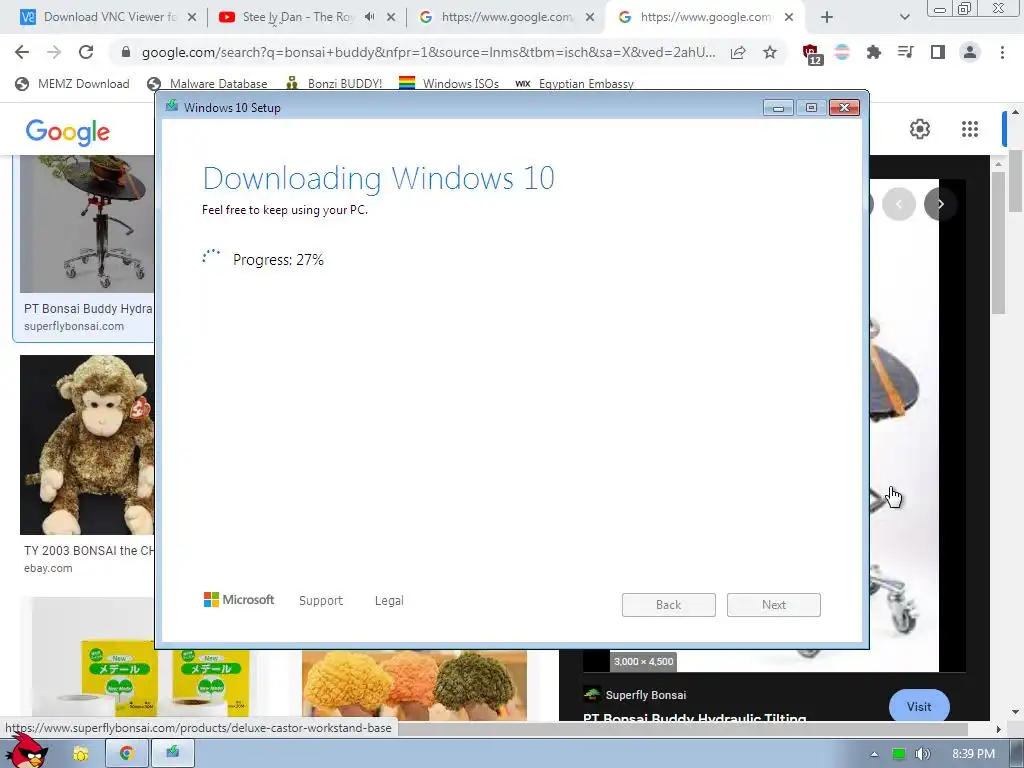
Task: Open Chrome's three-dot menu
Action: 1002,52
